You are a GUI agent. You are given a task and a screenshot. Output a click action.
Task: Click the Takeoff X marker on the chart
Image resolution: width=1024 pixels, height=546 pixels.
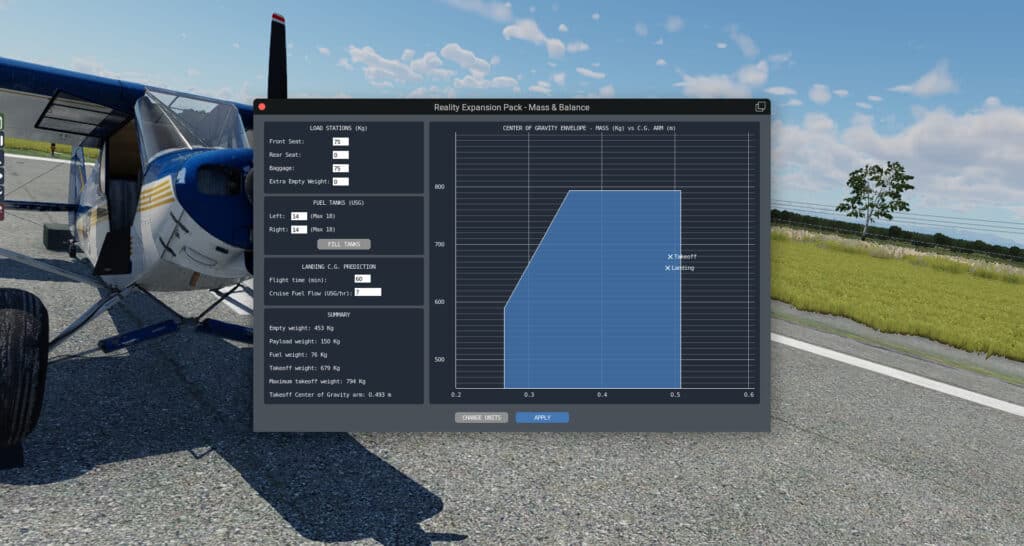671,257
